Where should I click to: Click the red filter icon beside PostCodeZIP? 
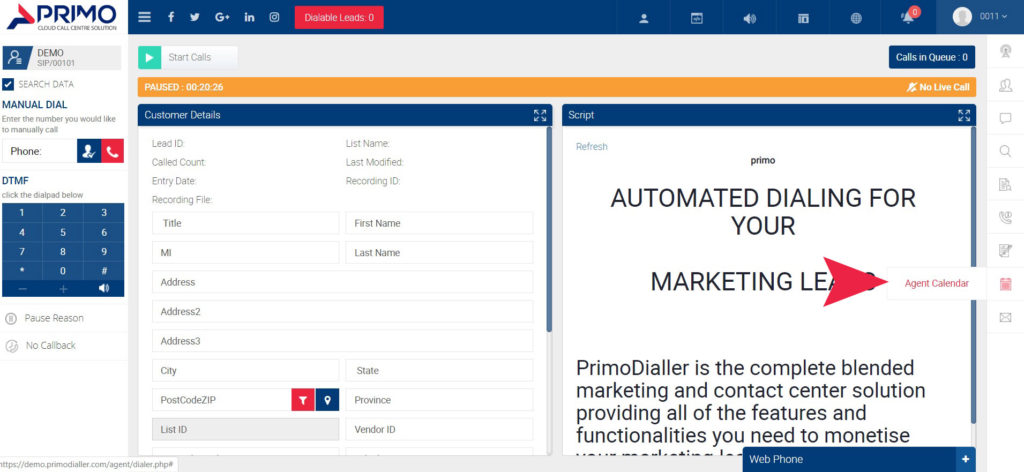[303, 400]
